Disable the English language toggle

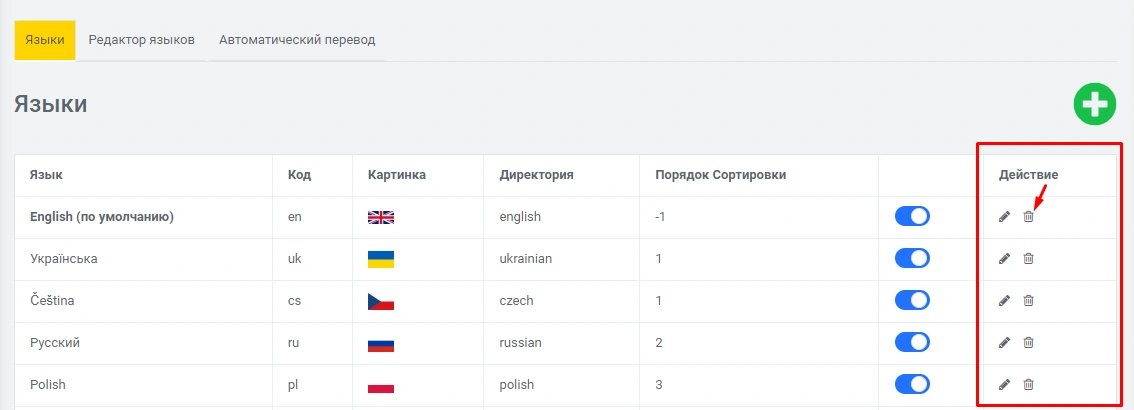click(x=912, y=217)
